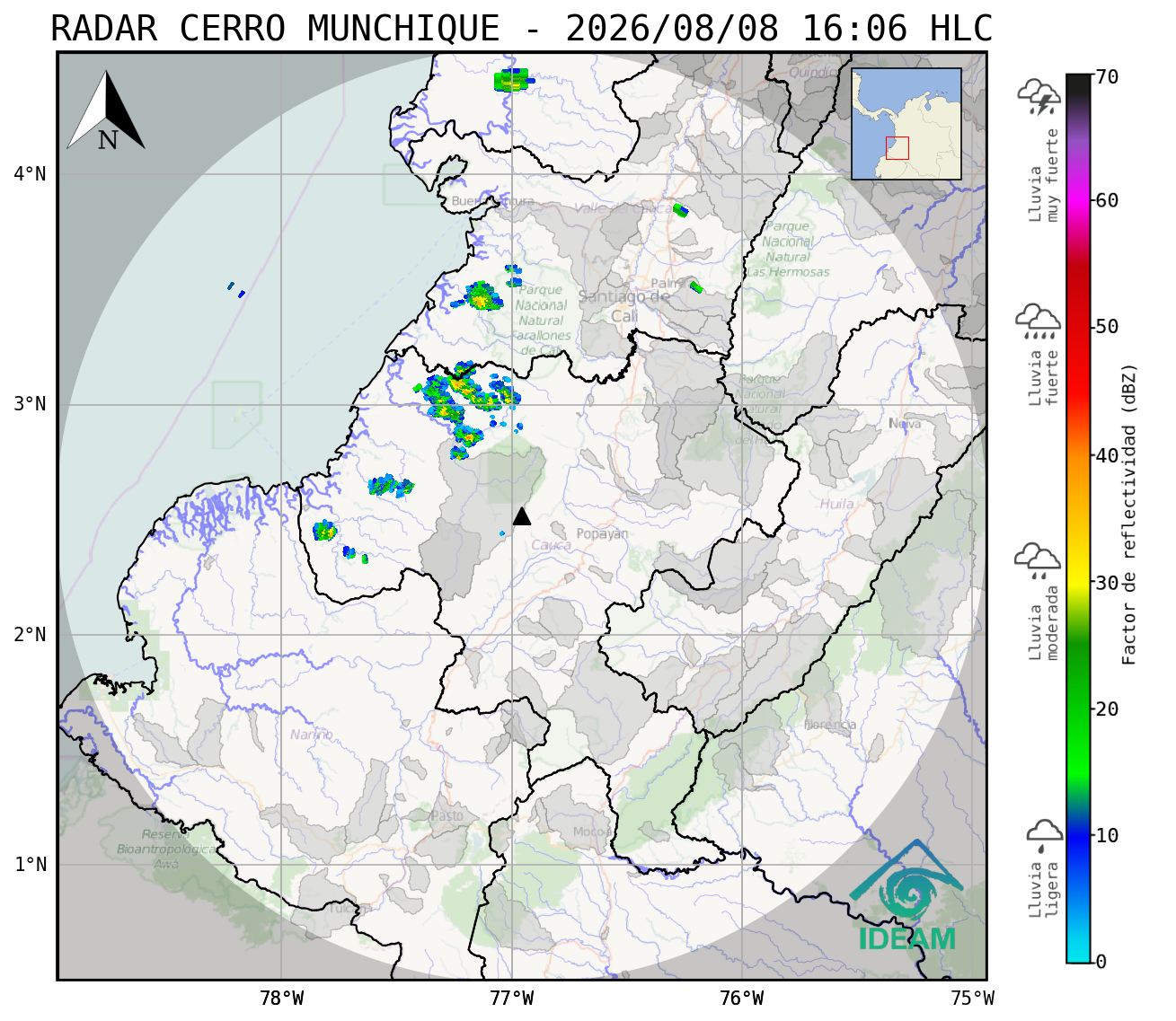Click the 'Neiva' city label

pyautogui.click(x=905, y=424)
